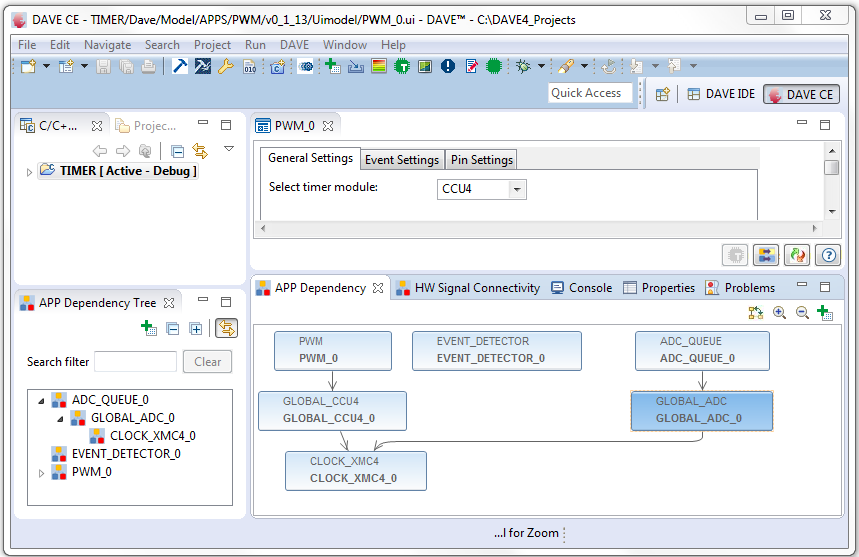Click the Manual Resource Assignment chip button
This screenshot has width=859, height=557.
pyautogui.click(x=735, y=255)
